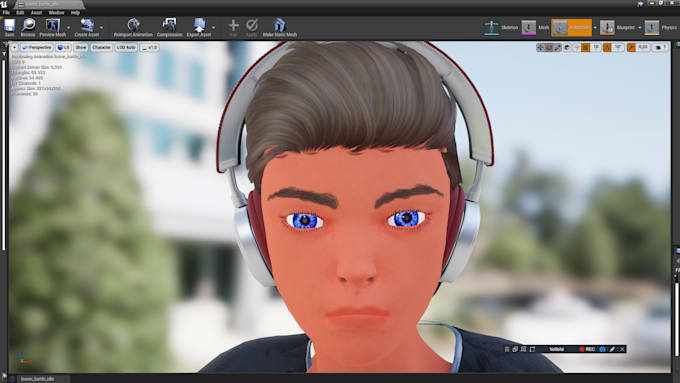The height and width of the screenshot is (383, 680).
Task: Click the Browse magnifier icon
Action: pos(28,25)
